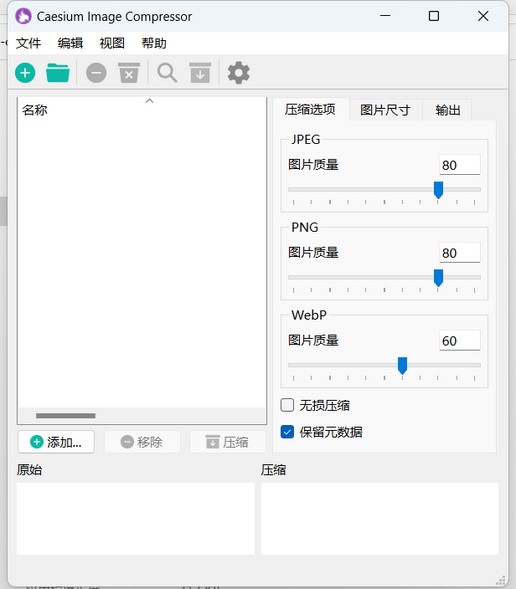Switch to the 图片尺寸 tab

[x=385, y=110]
